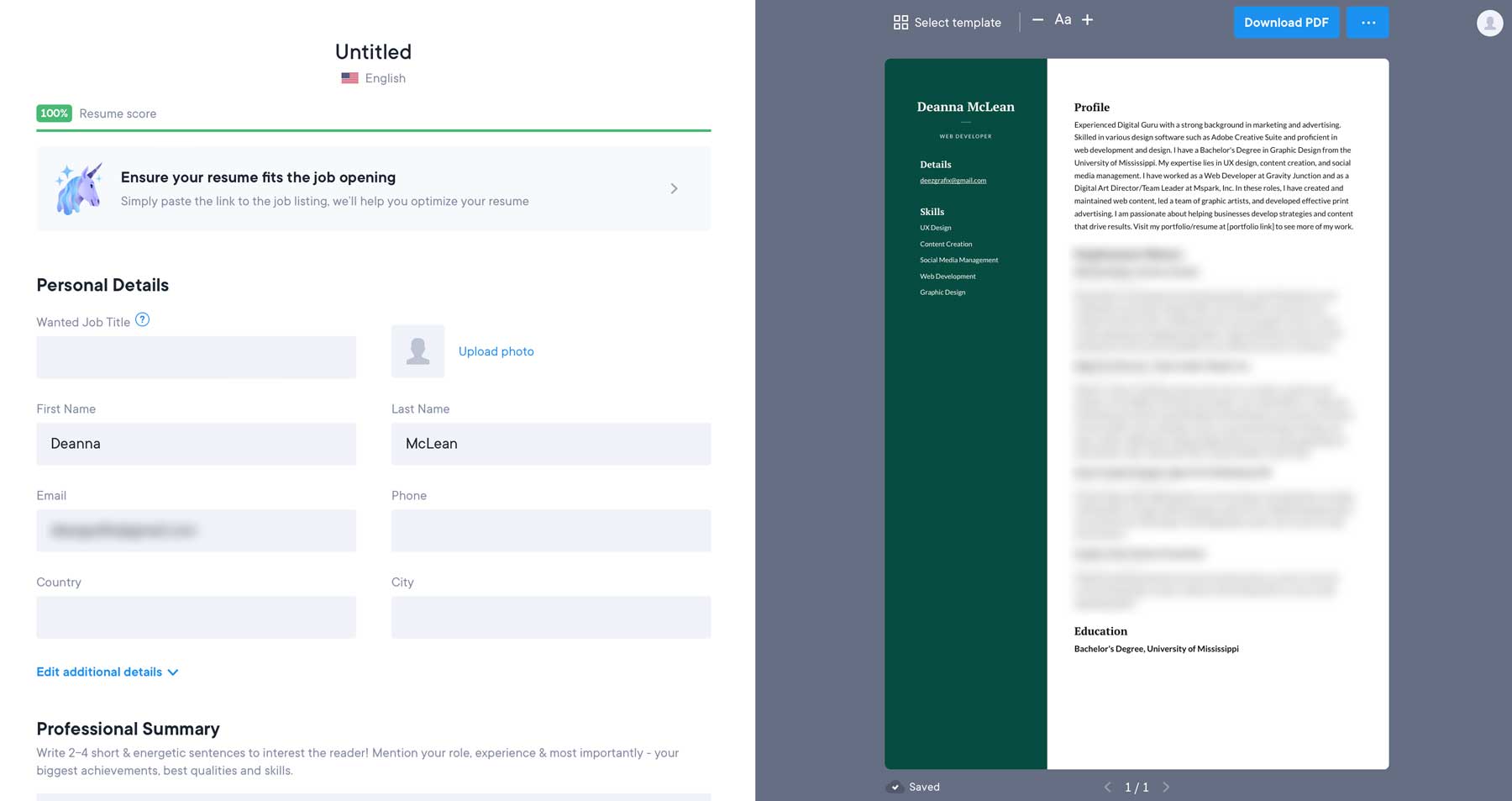The width and height of the screenshot is (1512, 801).
Task: Open the more options menu next to Download PDF
Action: tap(1368, 23)
